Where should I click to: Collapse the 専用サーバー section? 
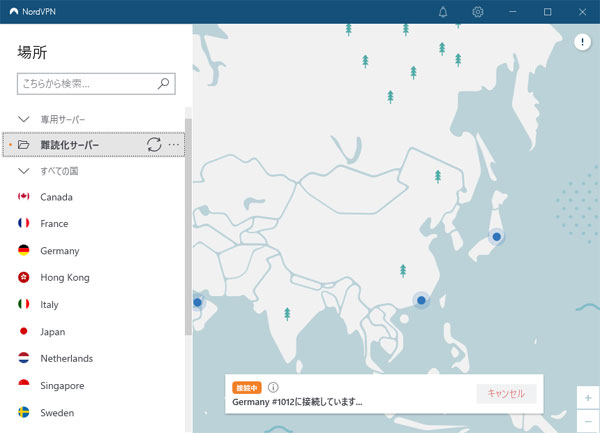(x=24, y=119)
